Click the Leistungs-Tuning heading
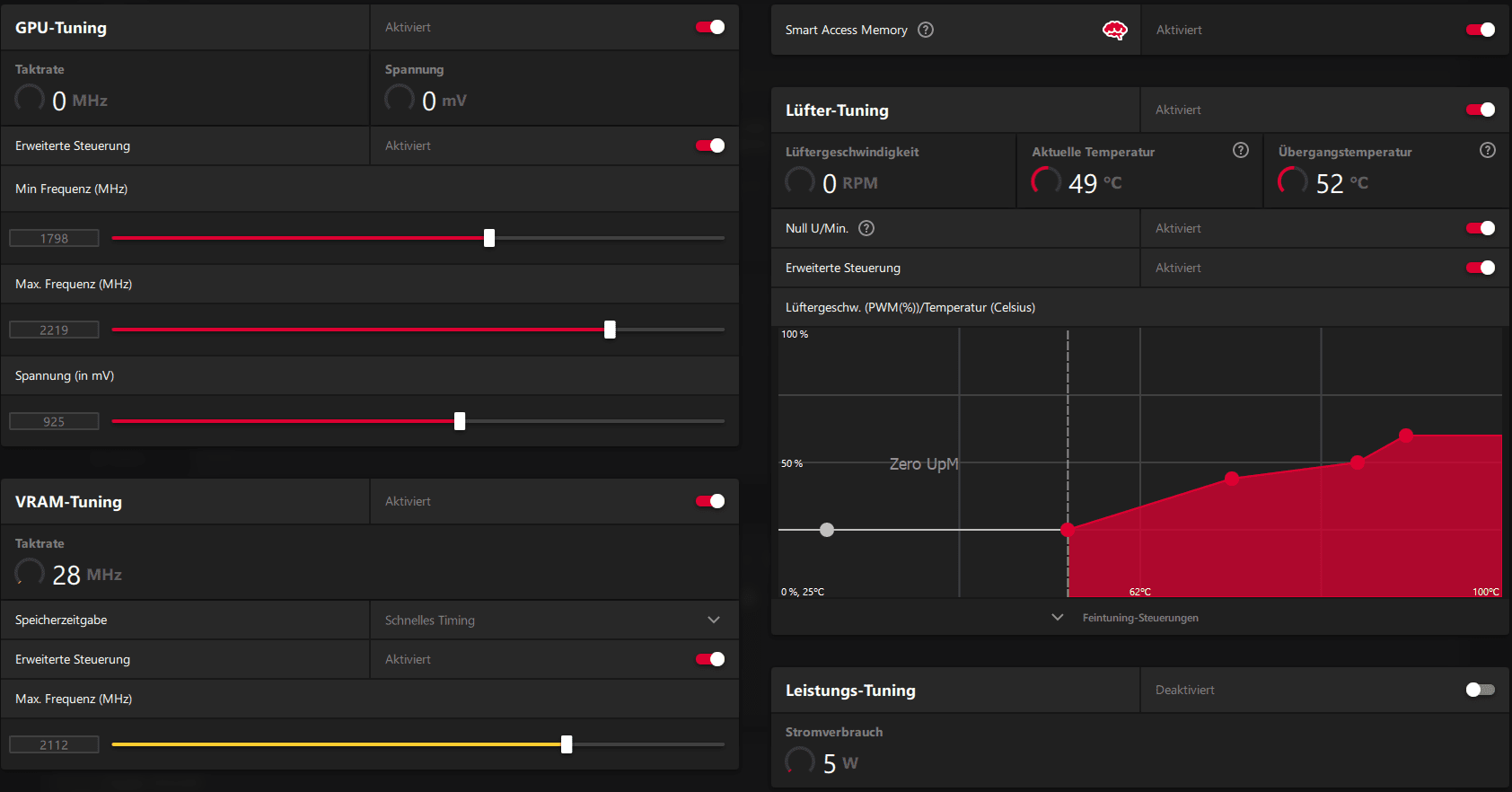 (850, 691)
